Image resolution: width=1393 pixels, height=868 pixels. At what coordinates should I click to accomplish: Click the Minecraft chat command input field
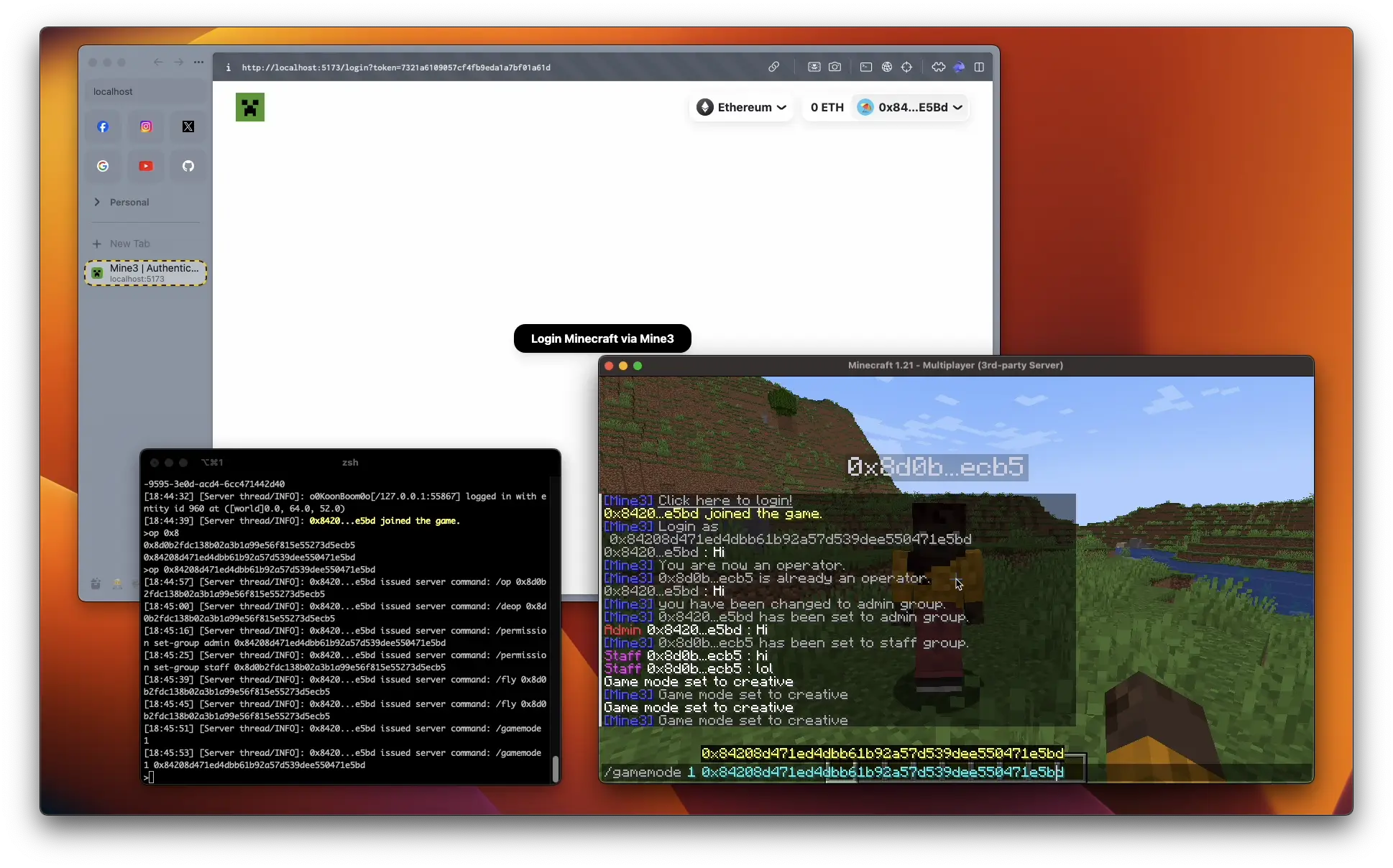click(956, 772)
